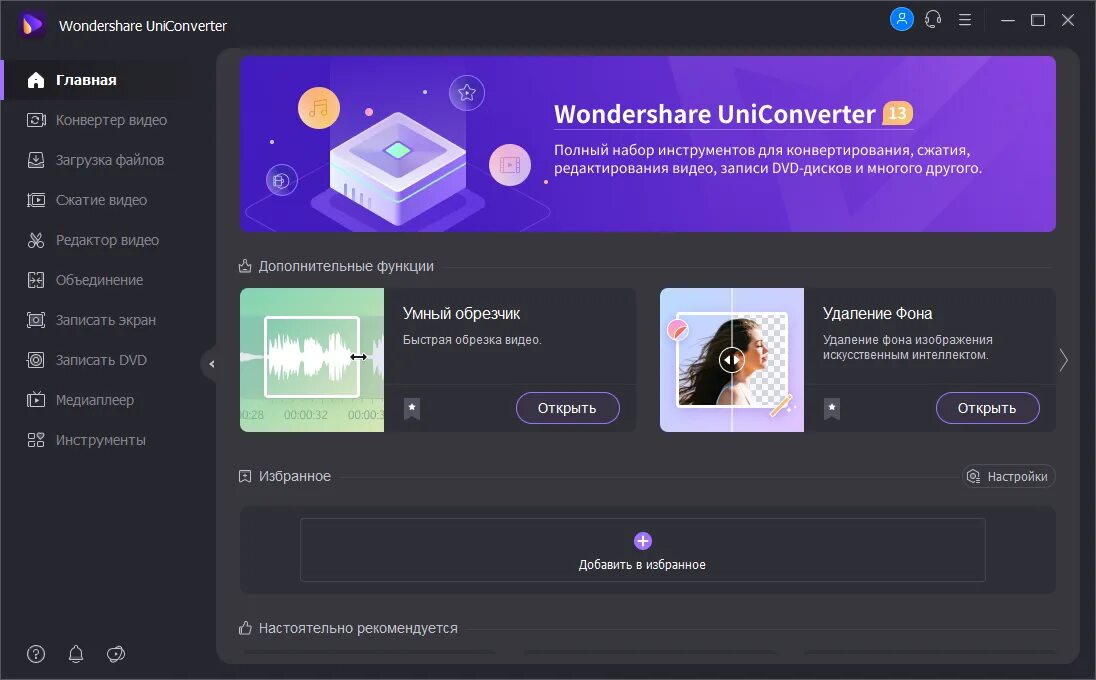
Task: Open the notifications bell icon
Action: (75, 654)
